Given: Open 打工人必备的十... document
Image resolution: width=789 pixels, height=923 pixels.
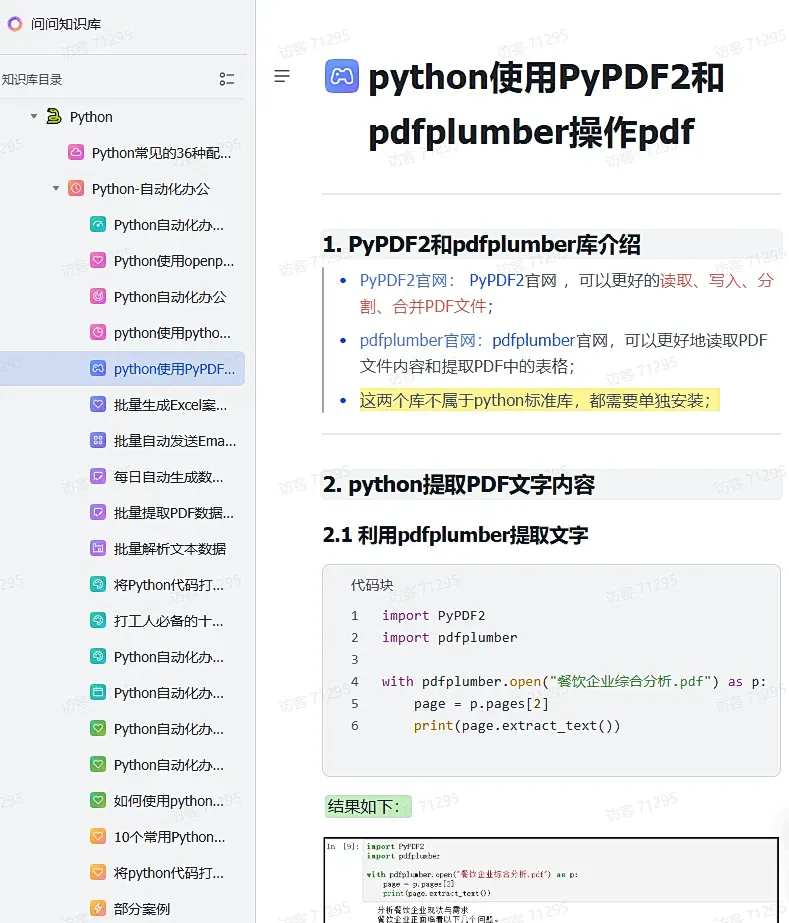Looking at the screenshot, I should pos(168,621).
